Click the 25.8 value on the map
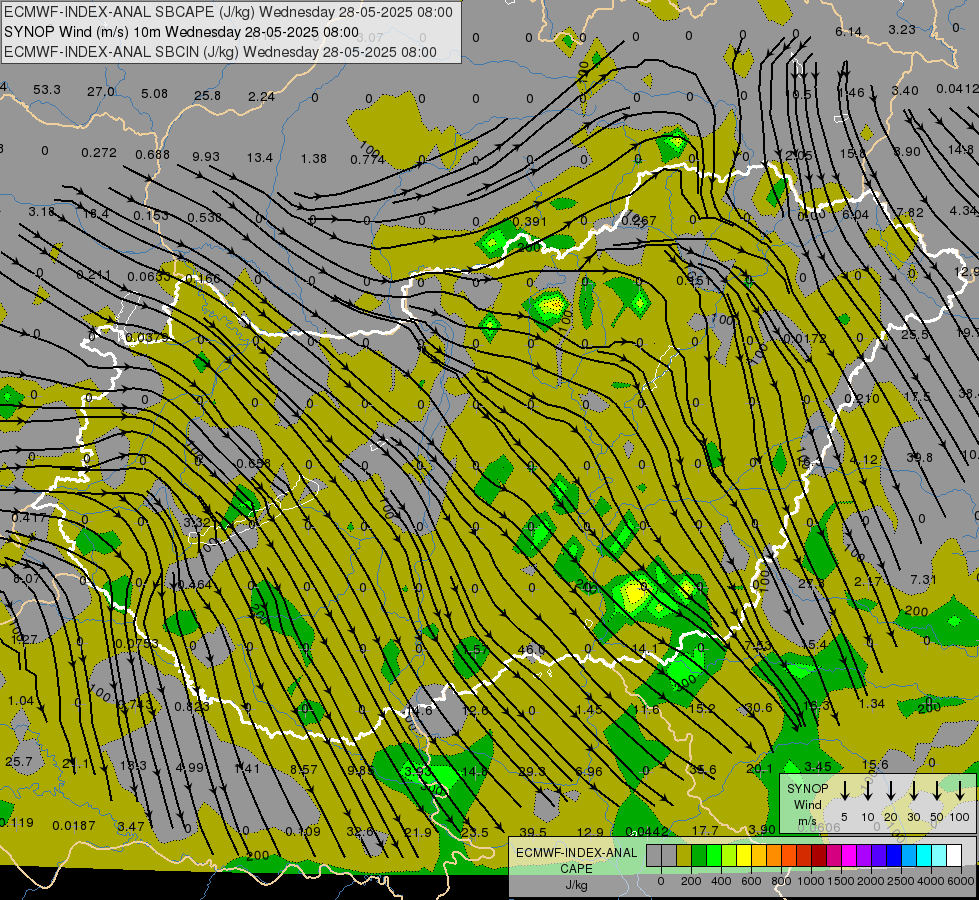The image size is (979, 900). (207, 96)
